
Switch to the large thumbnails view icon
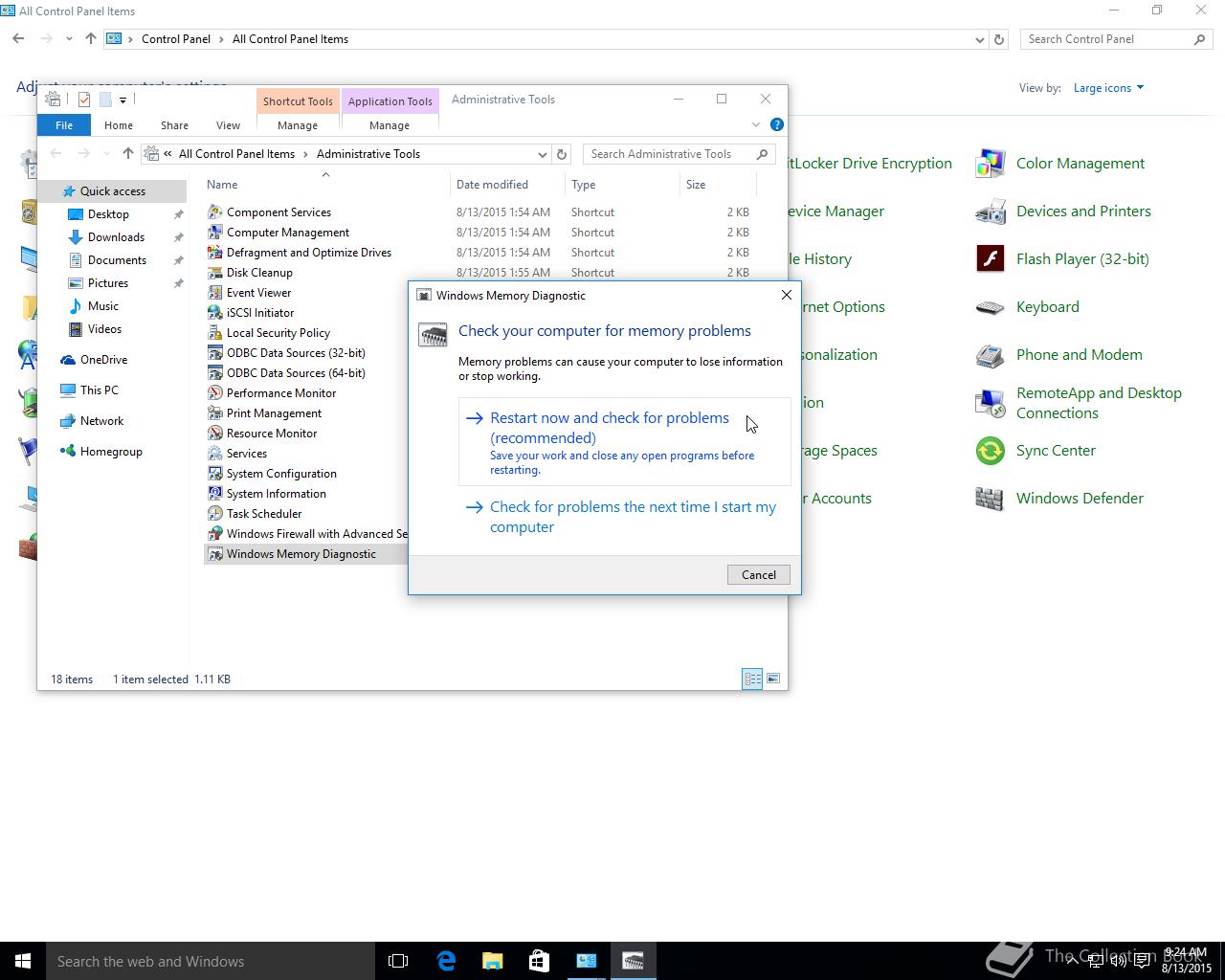(x=773, y=679)
